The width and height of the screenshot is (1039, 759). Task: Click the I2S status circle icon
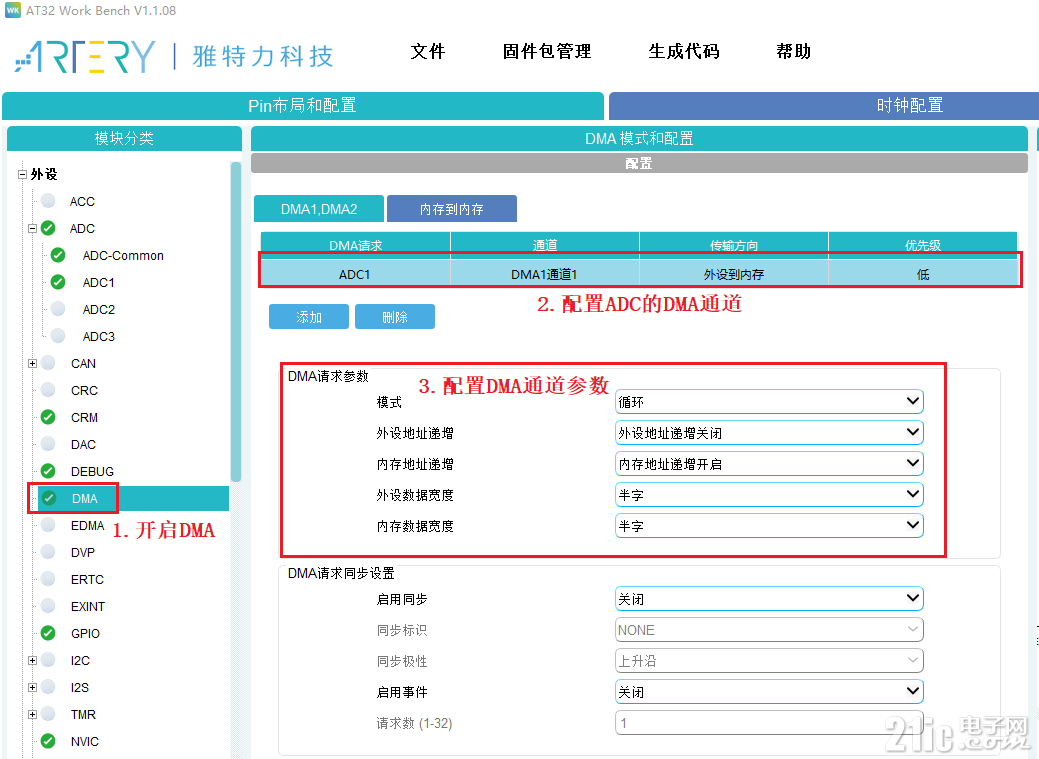click(48, 687)
